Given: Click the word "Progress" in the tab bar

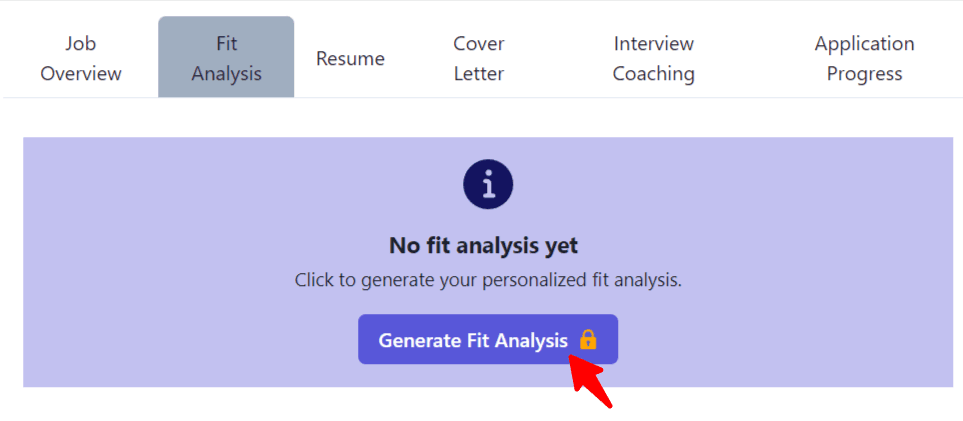Looking at the screenshot, I should [864, 74].
